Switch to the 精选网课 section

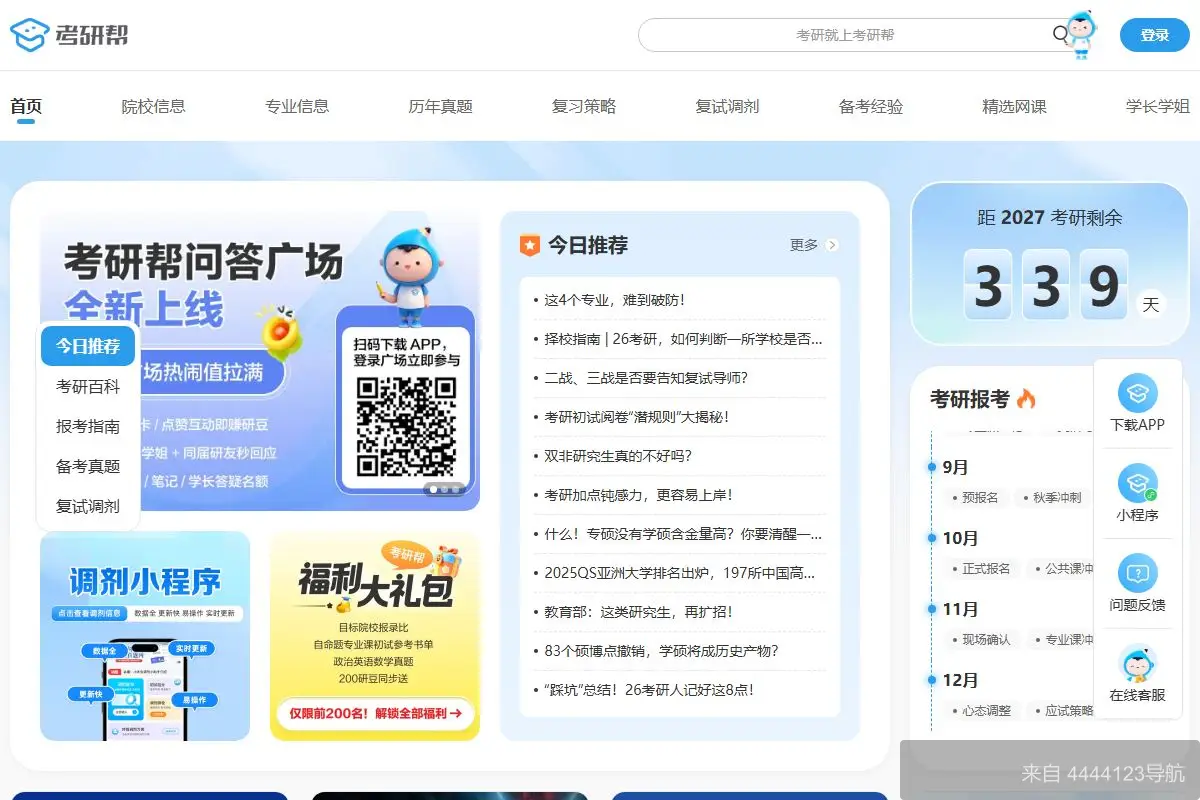pos(1013,106)
